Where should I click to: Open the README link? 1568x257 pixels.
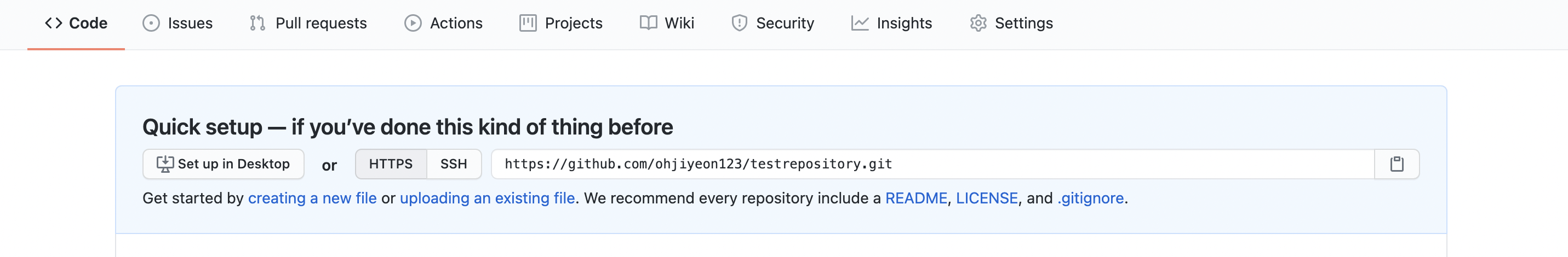tap(916, 198)
